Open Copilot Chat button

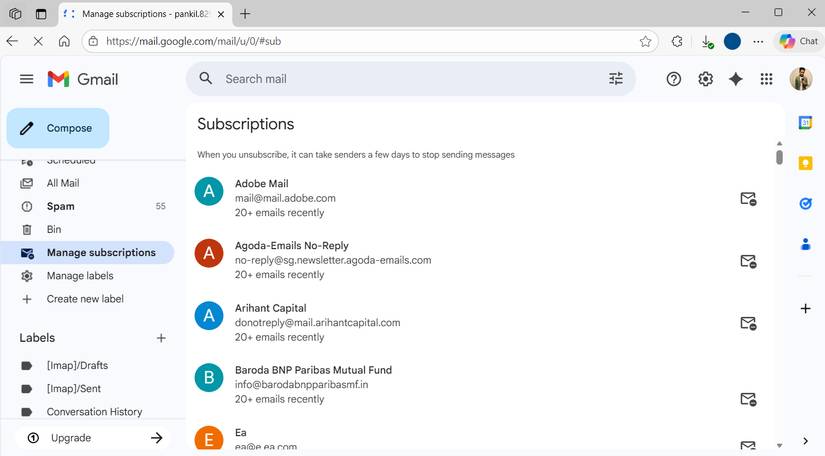pos(799,41)
